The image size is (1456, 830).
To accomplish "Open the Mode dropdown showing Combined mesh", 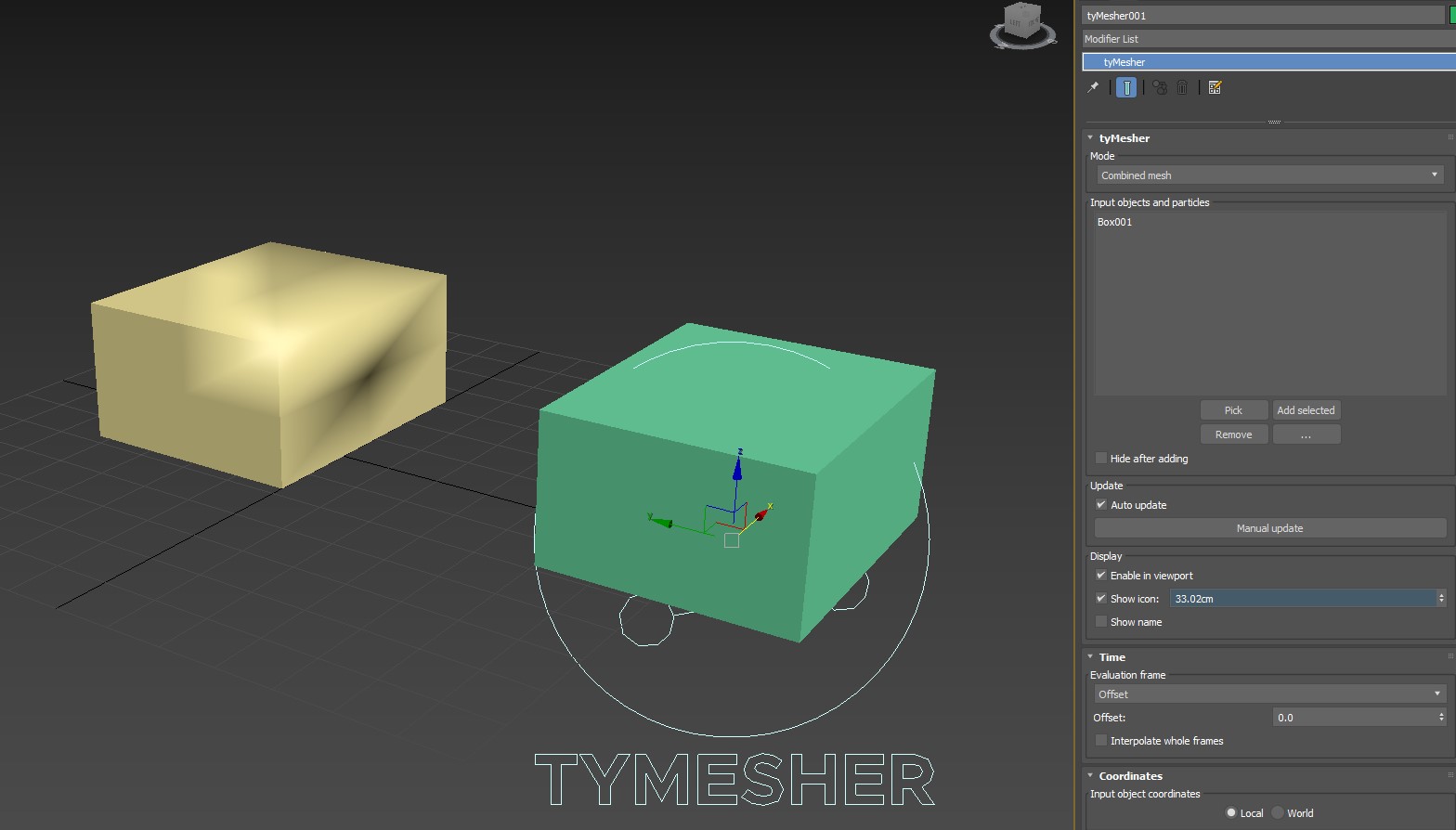I will [x=1268, y=175].
